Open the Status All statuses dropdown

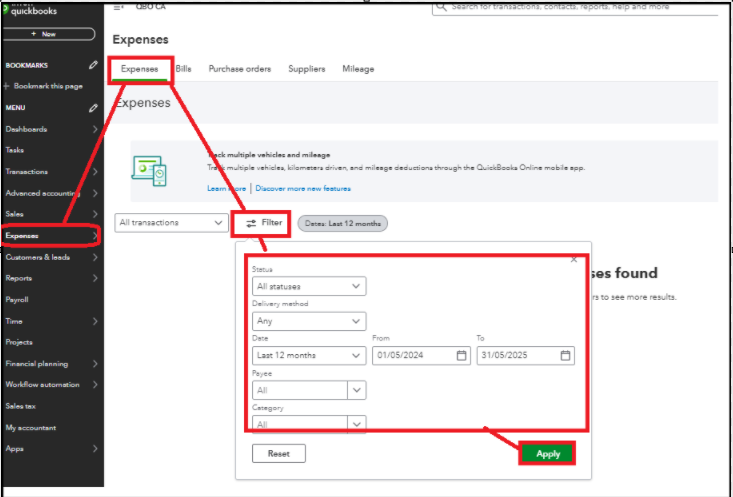(309, 286)
